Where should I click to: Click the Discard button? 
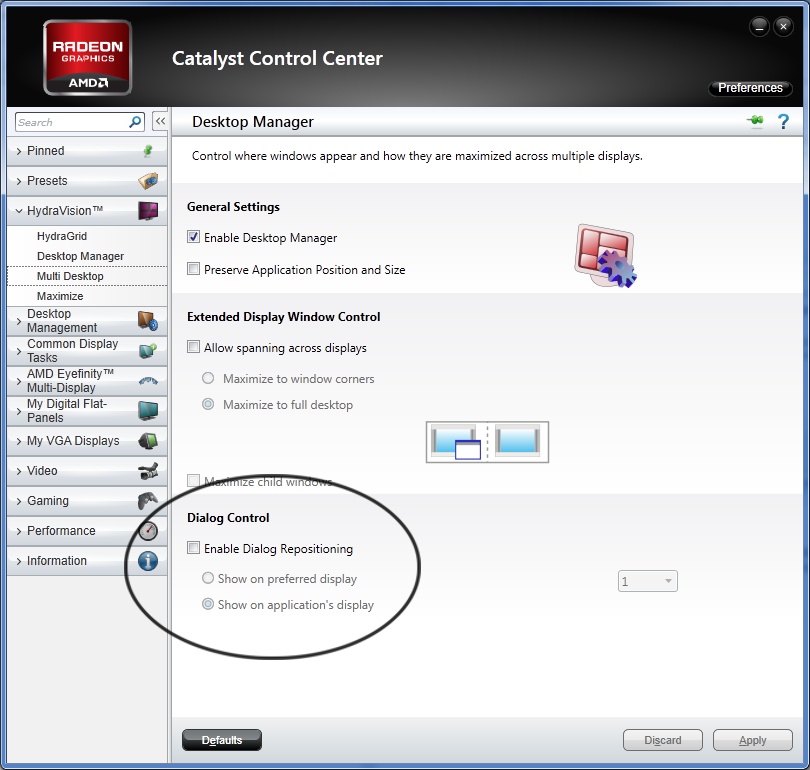pos(663,740)
